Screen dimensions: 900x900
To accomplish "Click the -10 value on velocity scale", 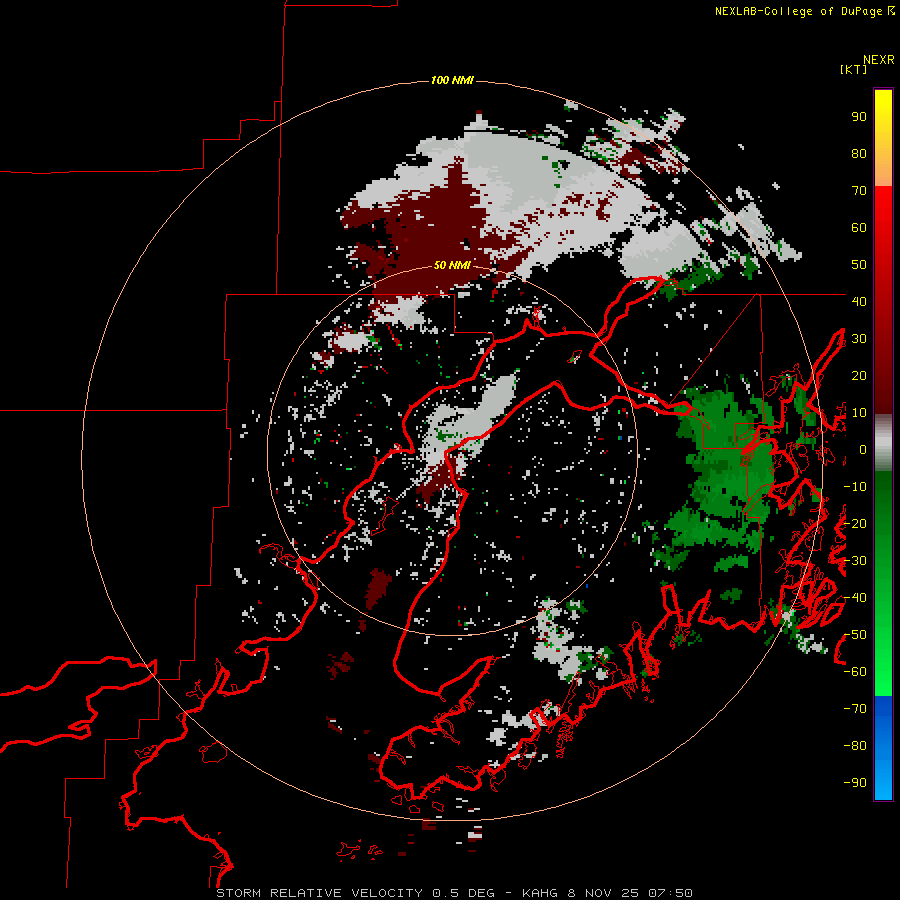I will click(x=855, y=487).
